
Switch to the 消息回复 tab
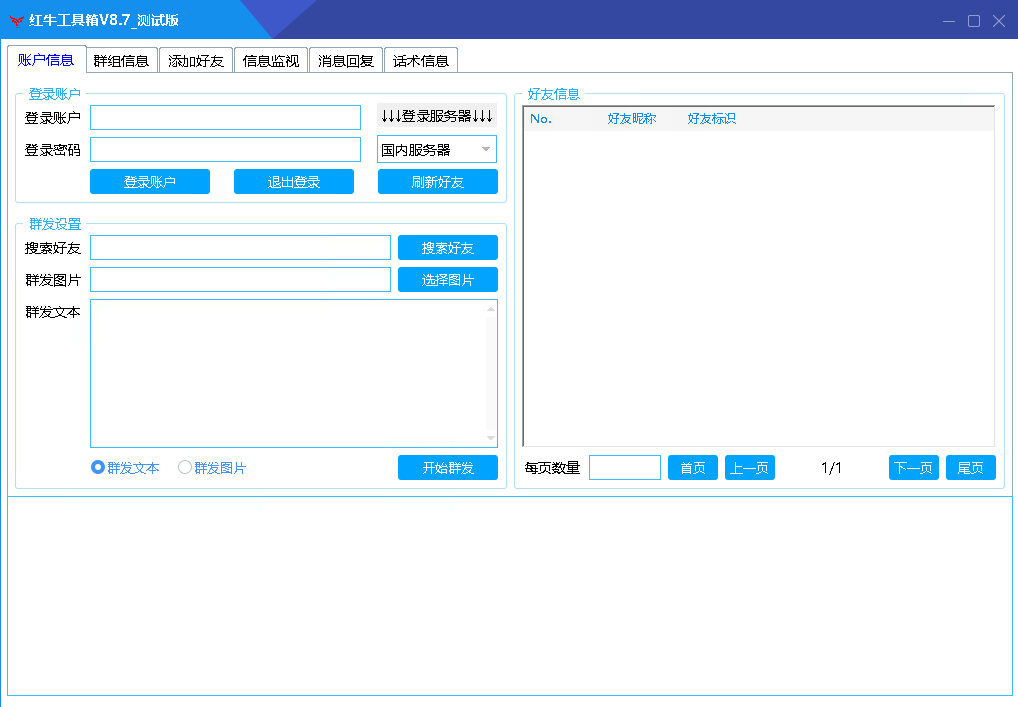[346, 61]
